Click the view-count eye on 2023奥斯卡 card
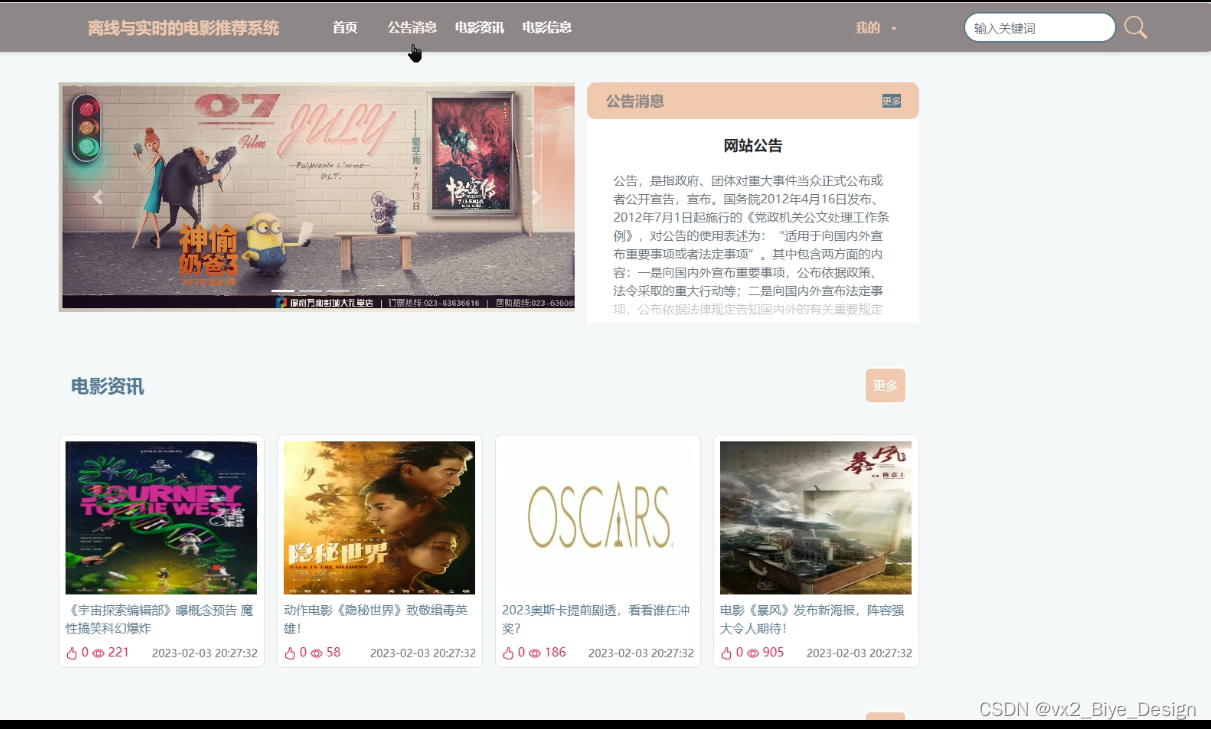Image resolution: width=1211 pixels, height=729 pixels. (534, 653)
